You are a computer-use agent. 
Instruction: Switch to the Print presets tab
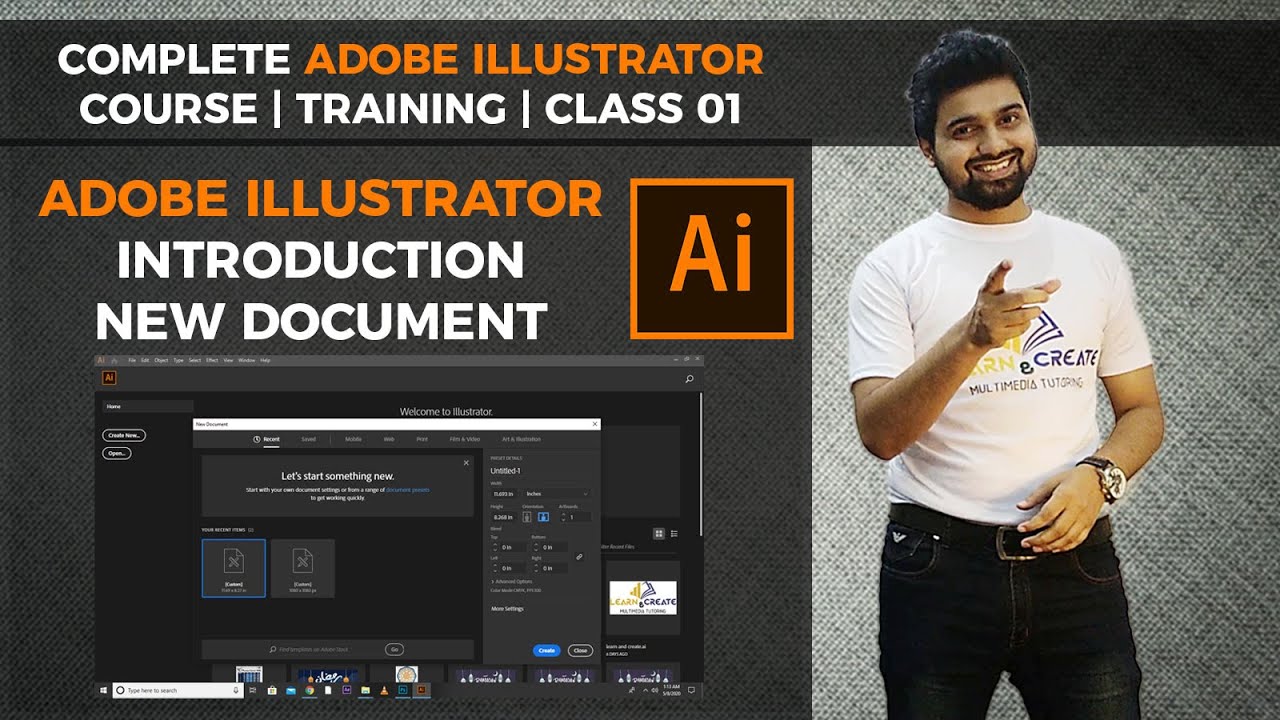[422, 439]
